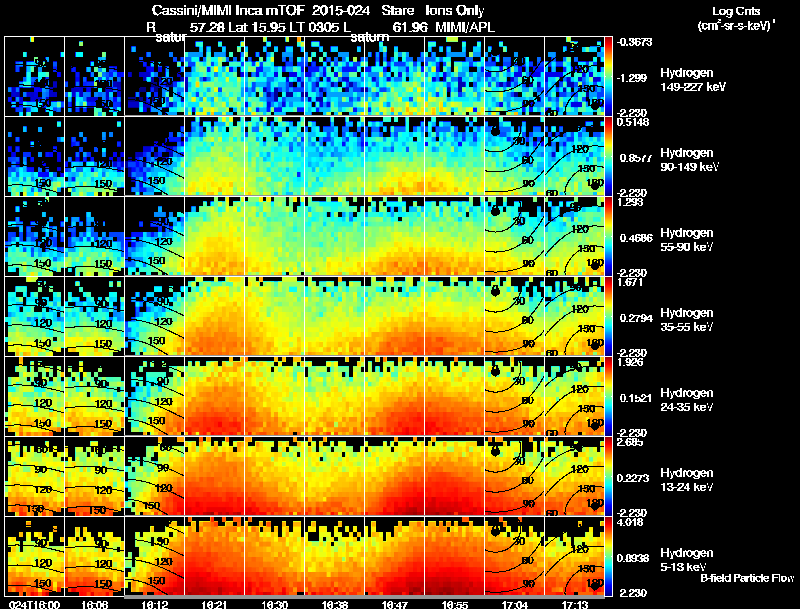Click the color bar beside Hydrogen 13-24 keV
The height and width of the screenshot is (609, 800).
click(608, 476)
